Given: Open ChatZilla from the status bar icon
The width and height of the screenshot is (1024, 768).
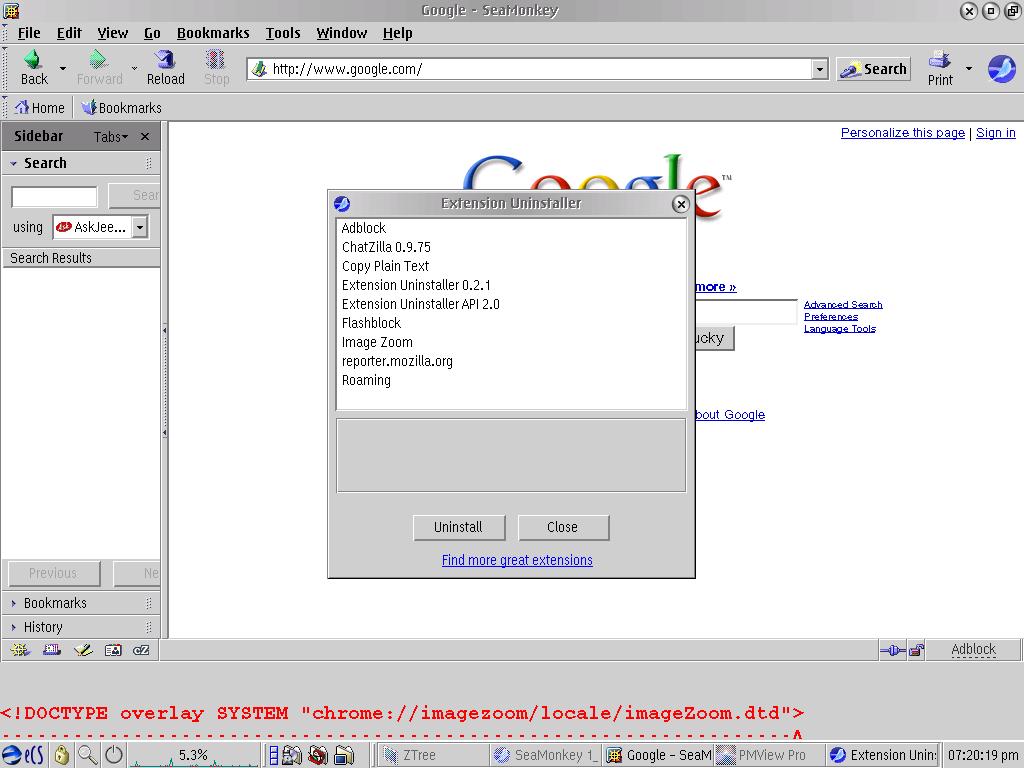Looking at the screenshot, I should pos(141,650).
